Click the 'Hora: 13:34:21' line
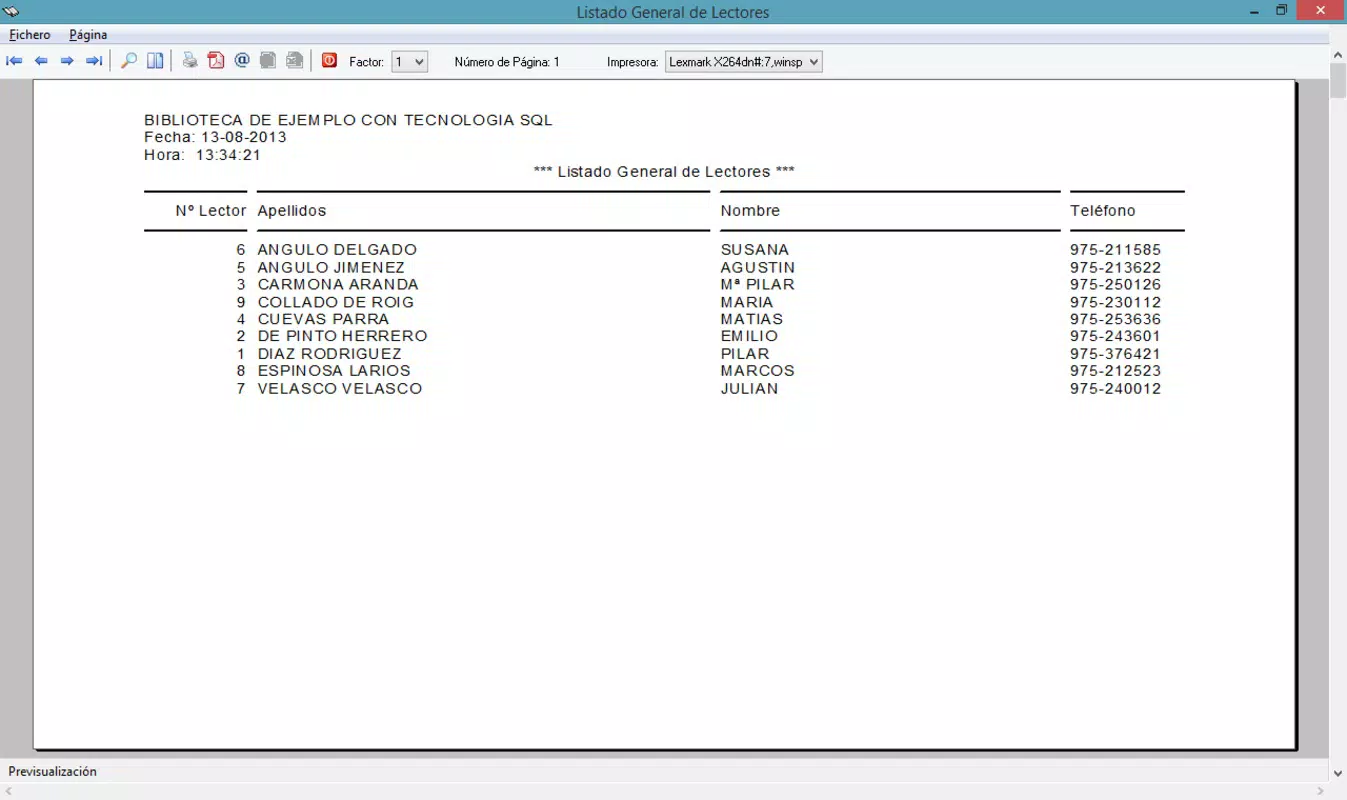Screen dimensions: 1347x800 coord(202,155)
